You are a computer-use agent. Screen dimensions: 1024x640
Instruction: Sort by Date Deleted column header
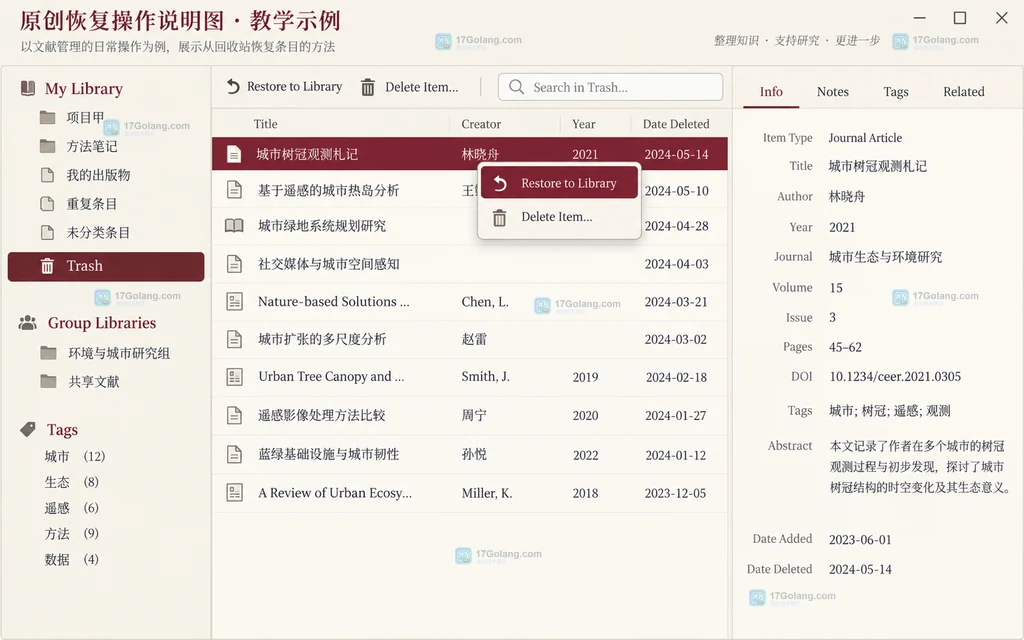676,124
